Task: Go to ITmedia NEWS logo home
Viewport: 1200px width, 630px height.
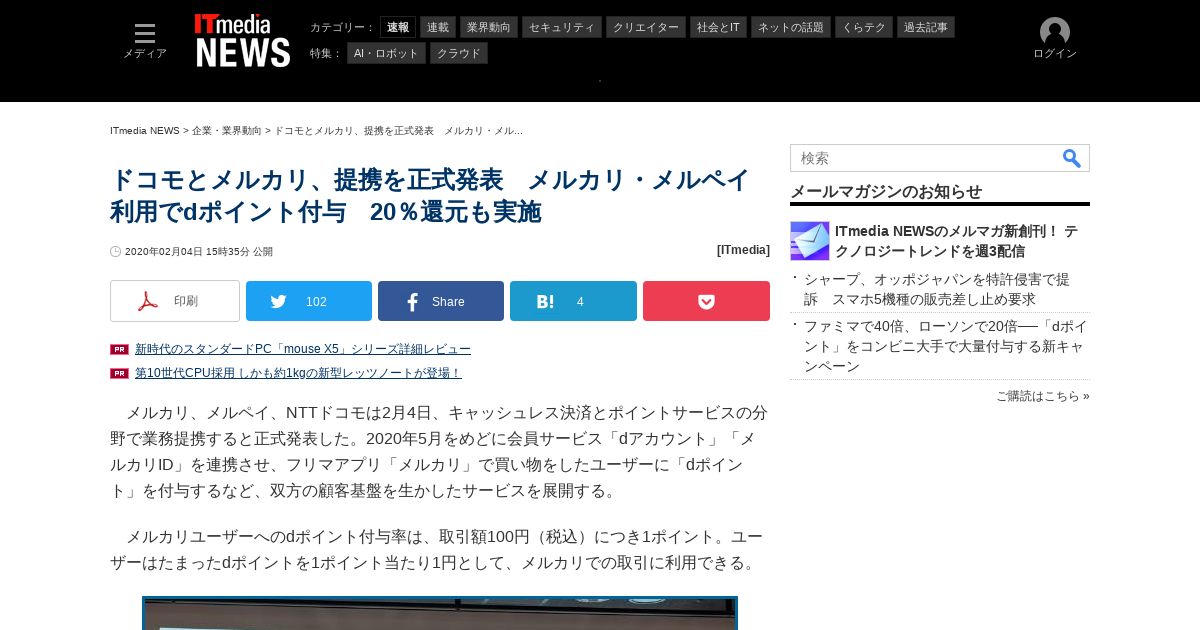Action: 242,41
